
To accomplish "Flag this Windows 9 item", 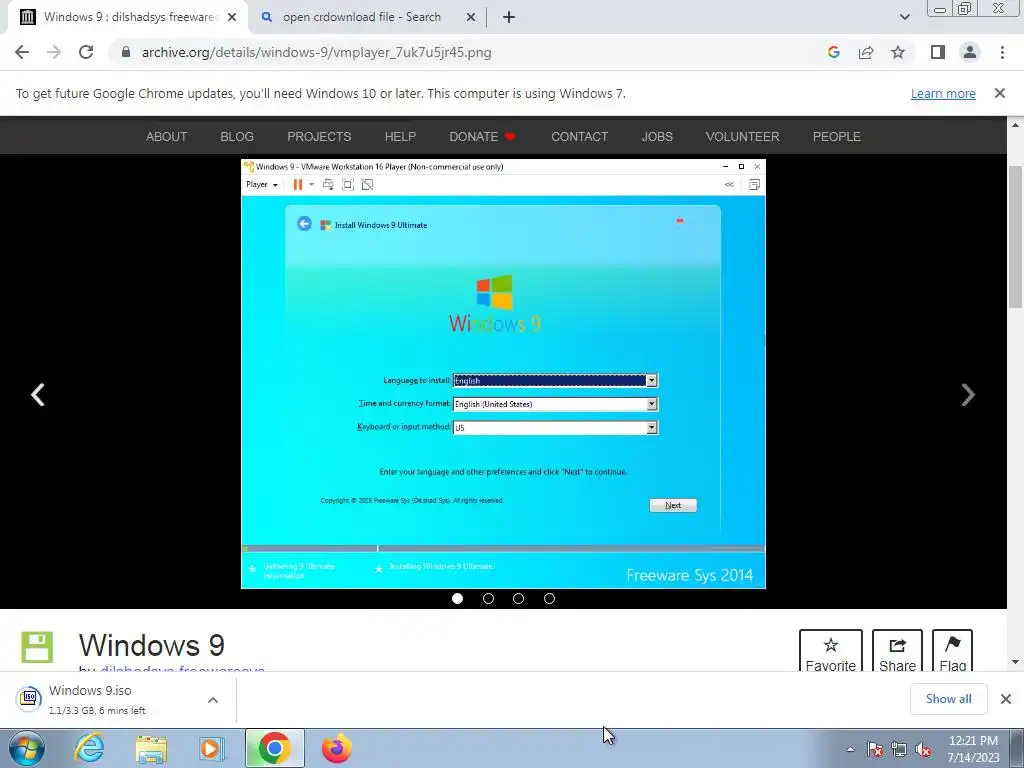I will click(x=952, y=652).
